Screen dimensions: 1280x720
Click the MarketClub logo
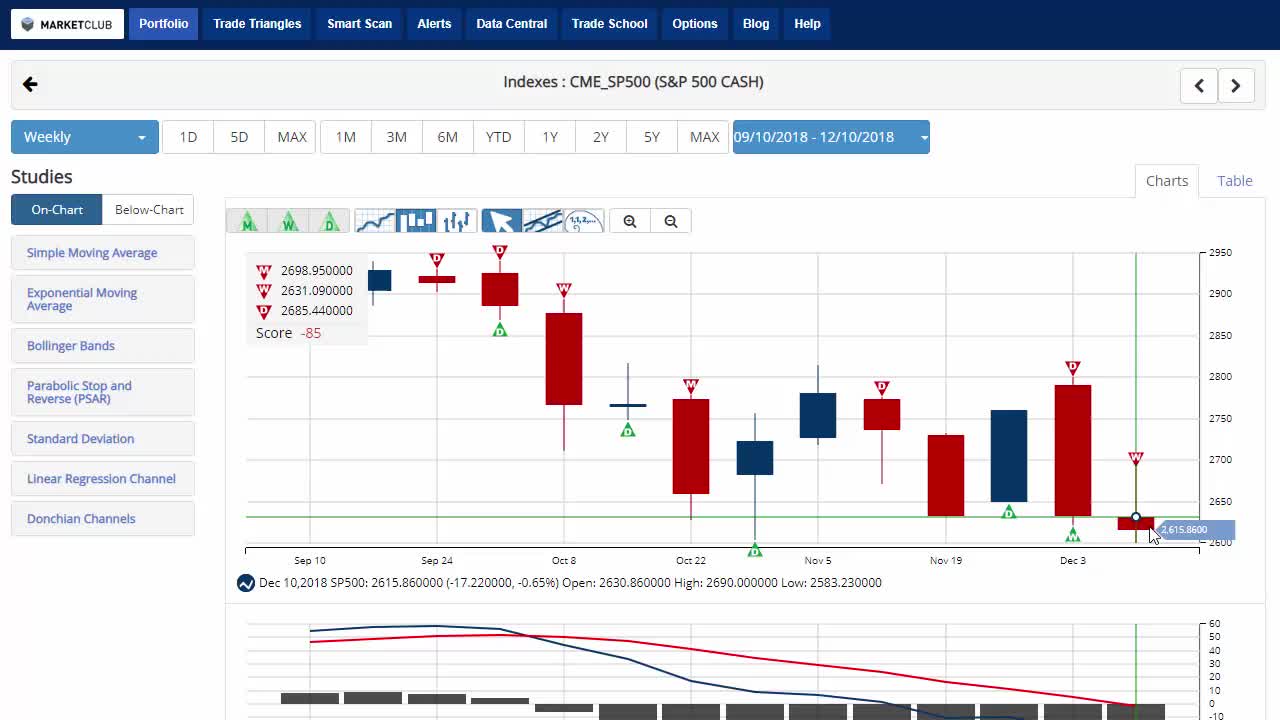click(x=68, y=24)
